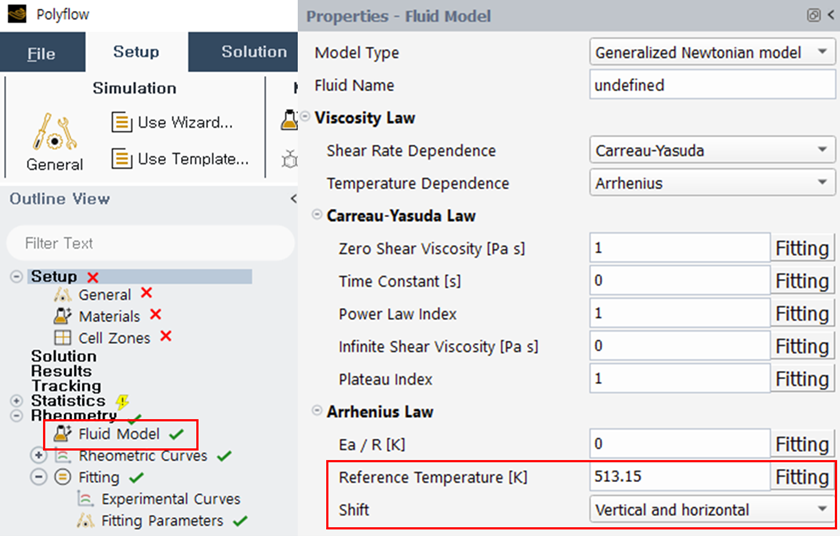Open the Shear Rate Dependence dropdown

point(712,151)
